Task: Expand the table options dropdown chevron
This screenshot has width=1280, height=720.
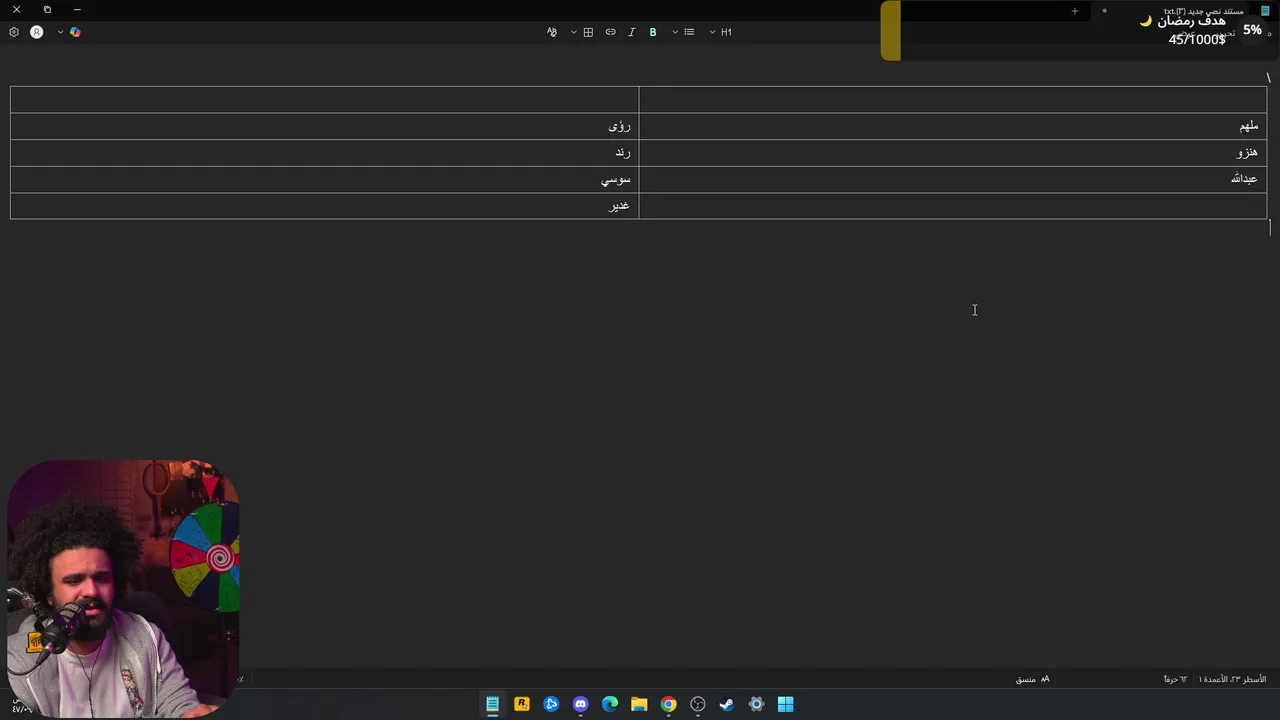Action: (x=574, y=32)
